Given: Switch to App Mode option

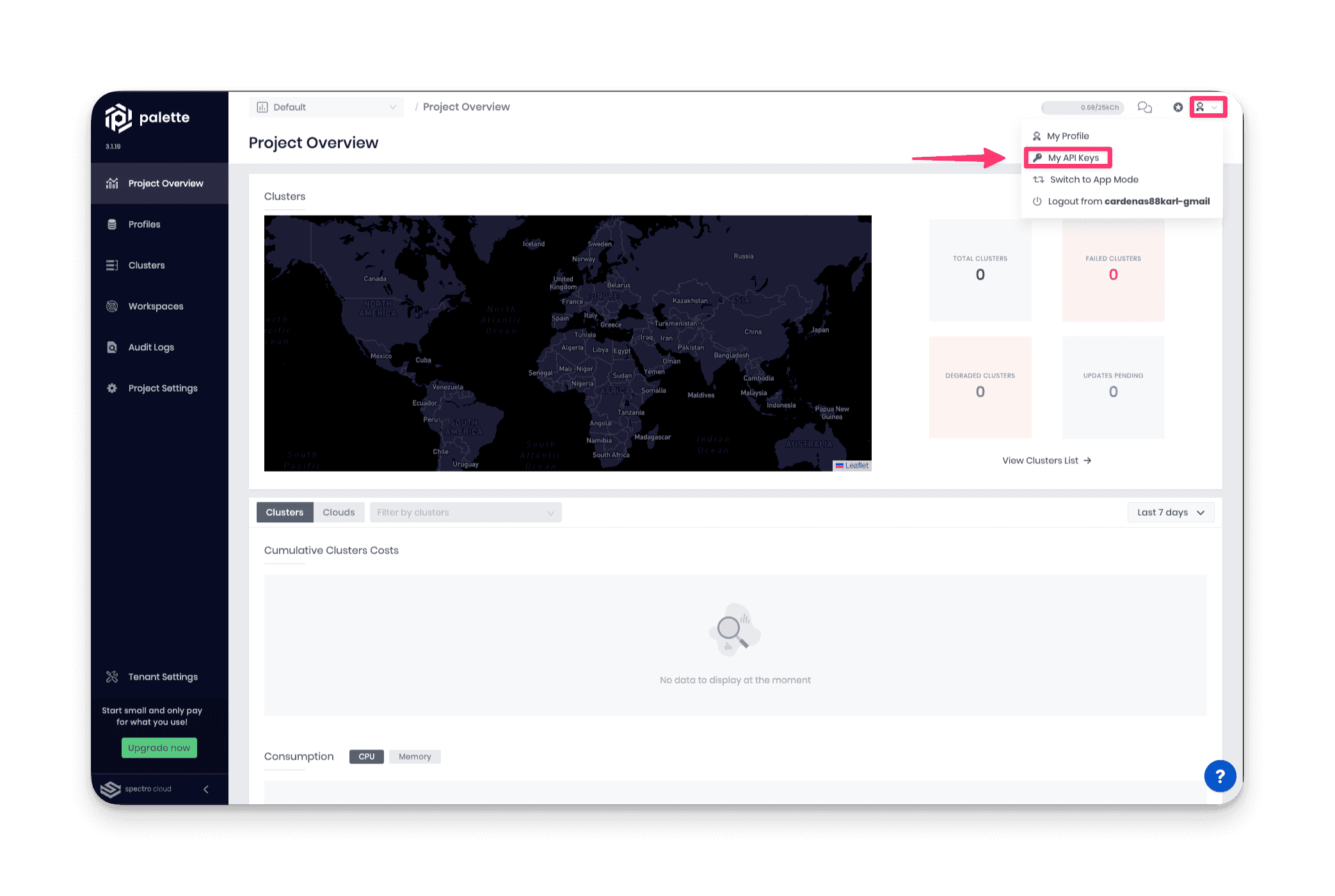Looking at the screenshot, I should (1094, 179).
